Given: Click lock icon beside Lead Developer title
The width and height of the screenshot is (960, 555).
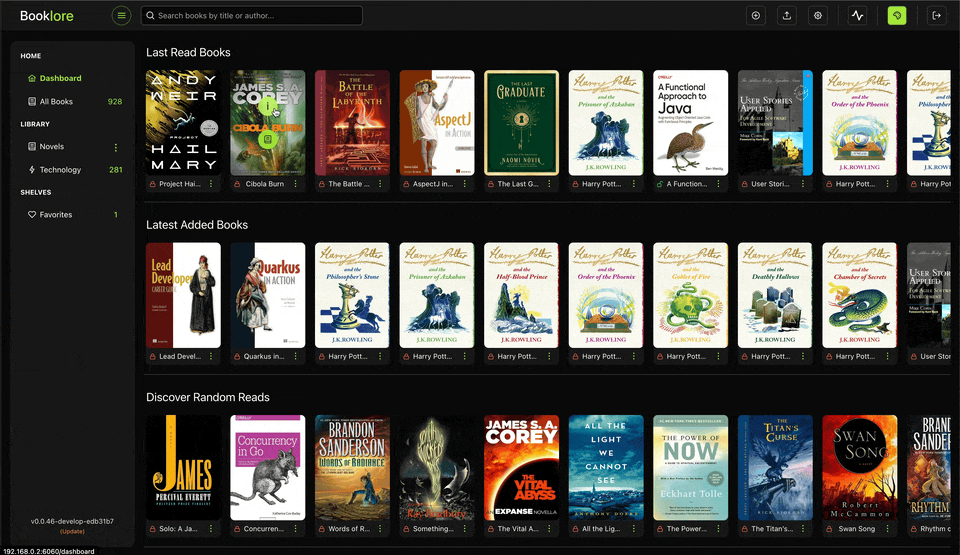Looking at the screenshot, I should point(152,357).
